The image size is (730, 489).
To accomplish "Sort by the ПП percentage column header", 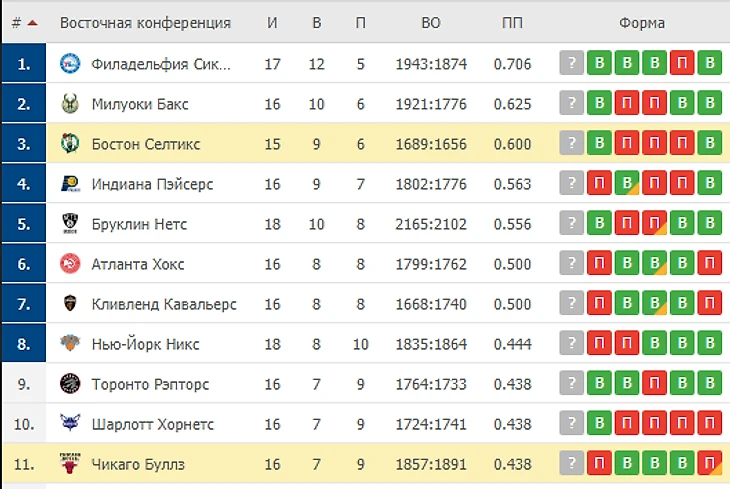I will [x=512, y=23].
